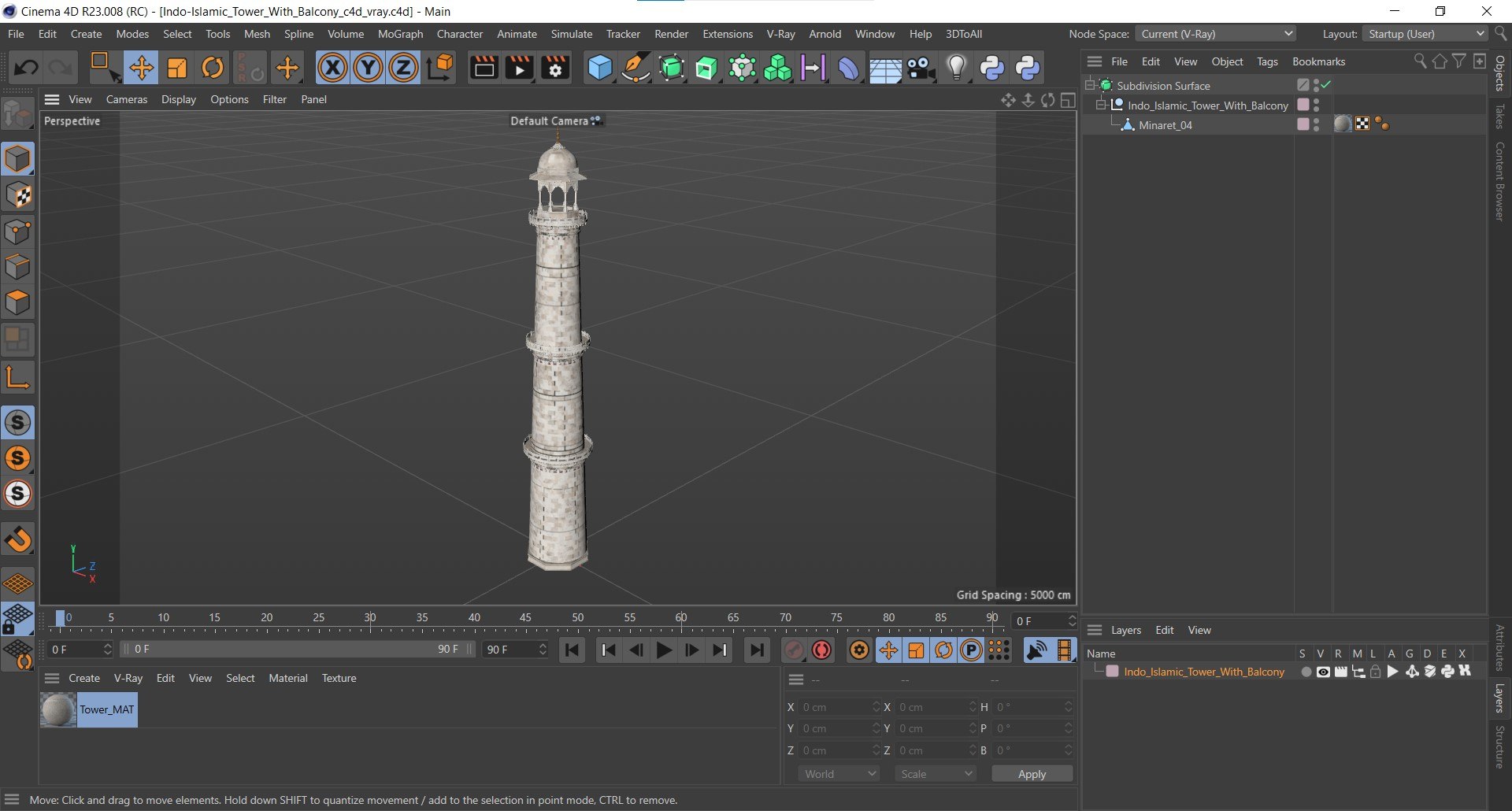Click the Enable Axis tool icon
This screenshot has width=1512, height=811.
pyautogui.click(x=17, y=378)
